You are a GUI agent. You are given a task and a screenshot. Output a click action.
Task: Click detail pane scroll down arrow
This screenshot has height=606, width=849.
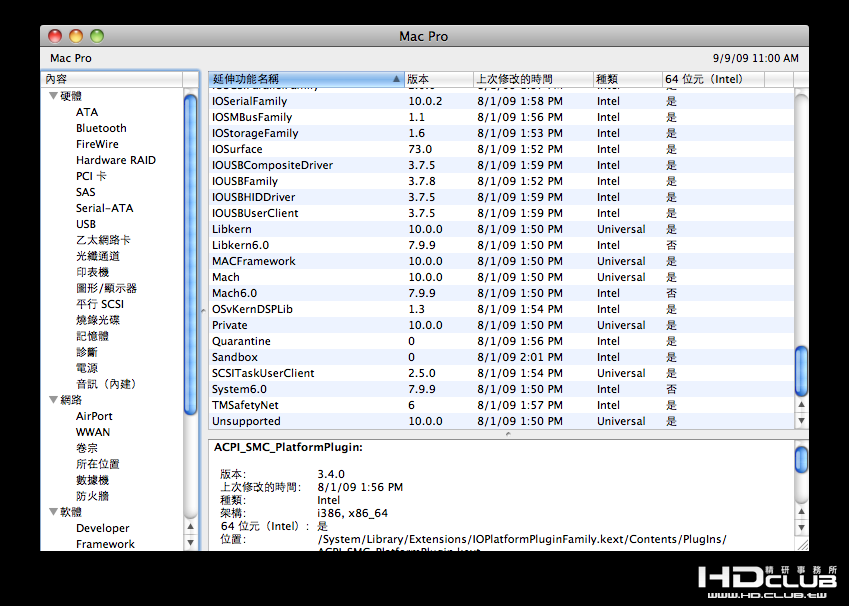point(801,527)
